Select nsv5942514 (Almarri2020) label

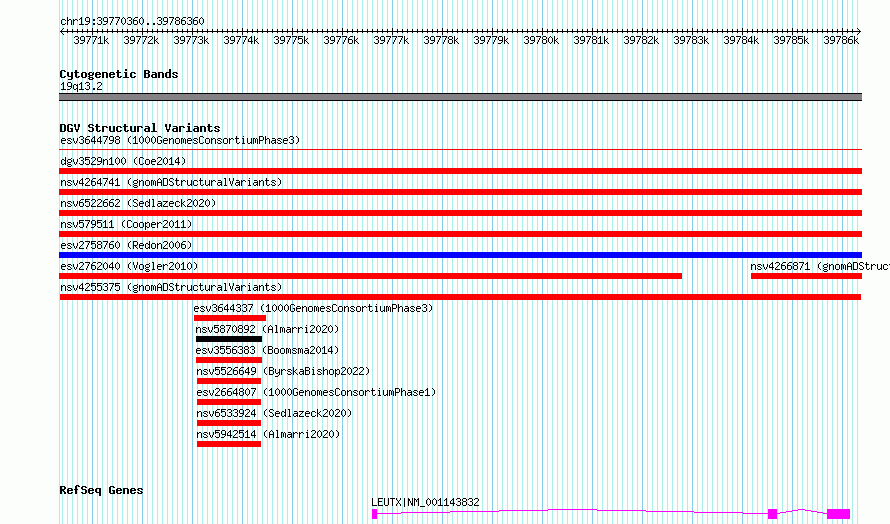pyautogui.click(x=268, y=434)
